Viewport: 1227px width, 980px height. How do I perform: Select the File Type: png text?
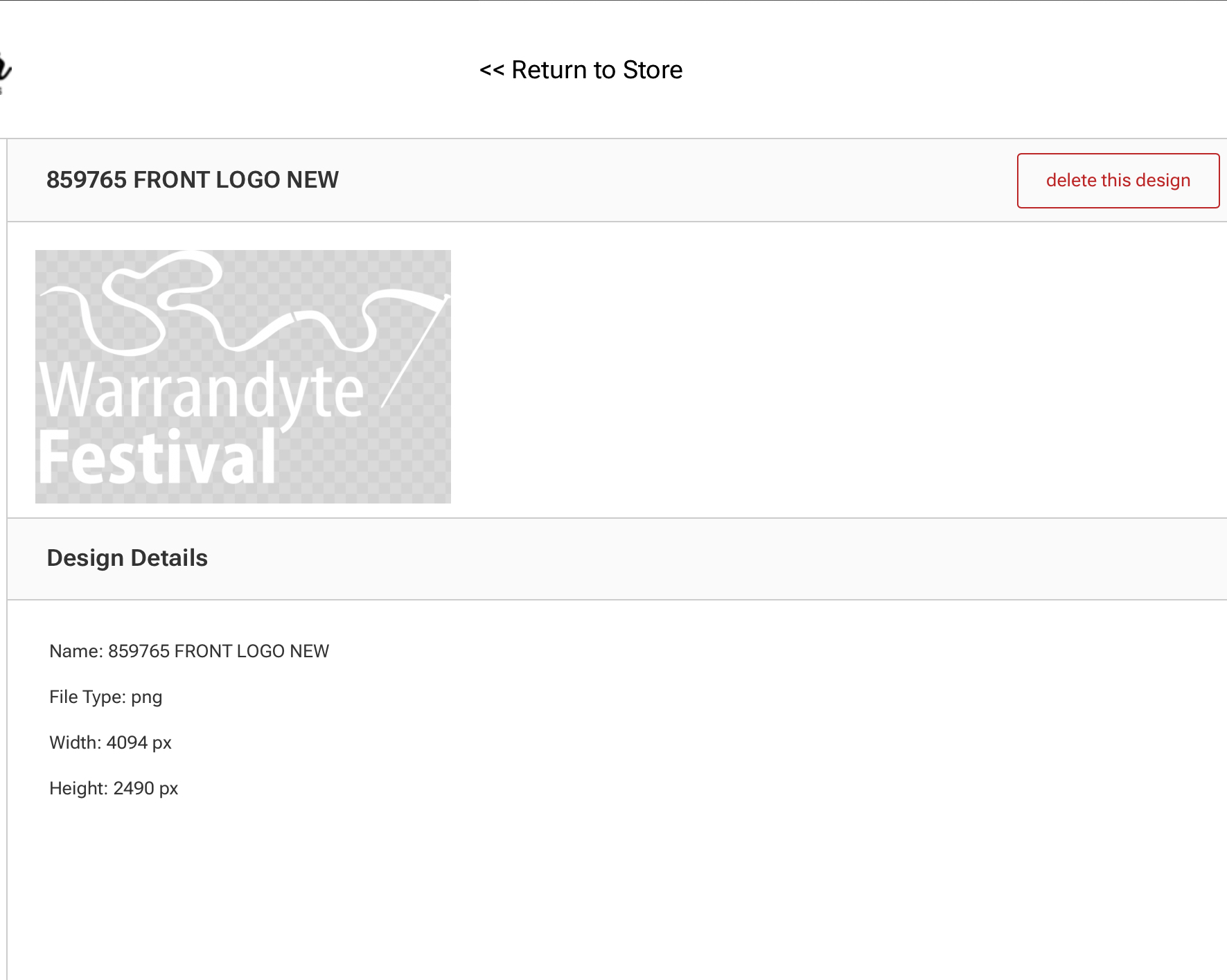click(x=106, y=697)
